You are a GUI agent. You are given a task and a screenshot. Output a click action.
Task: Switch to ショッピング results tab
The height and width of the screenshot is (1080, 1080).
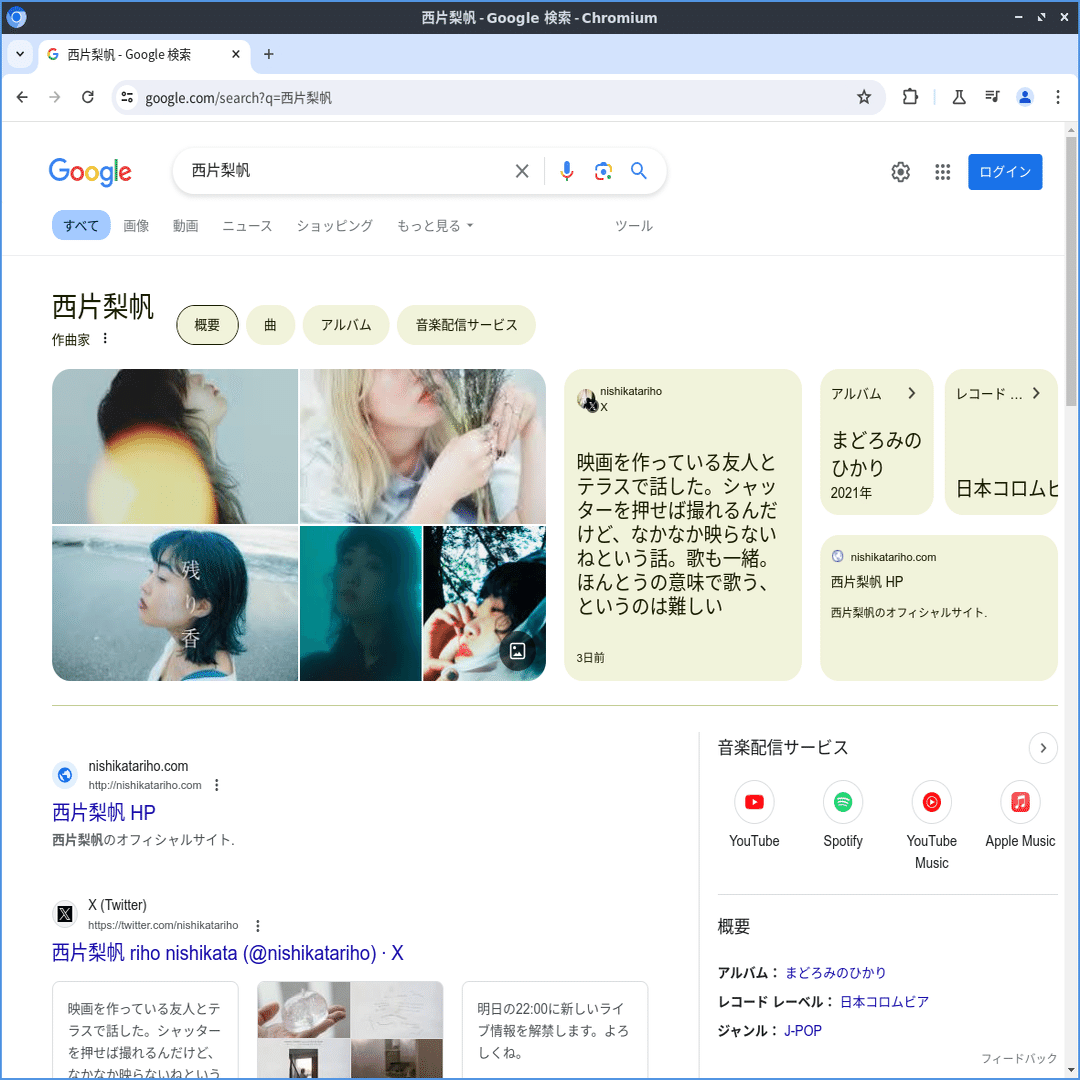point(335,225)
